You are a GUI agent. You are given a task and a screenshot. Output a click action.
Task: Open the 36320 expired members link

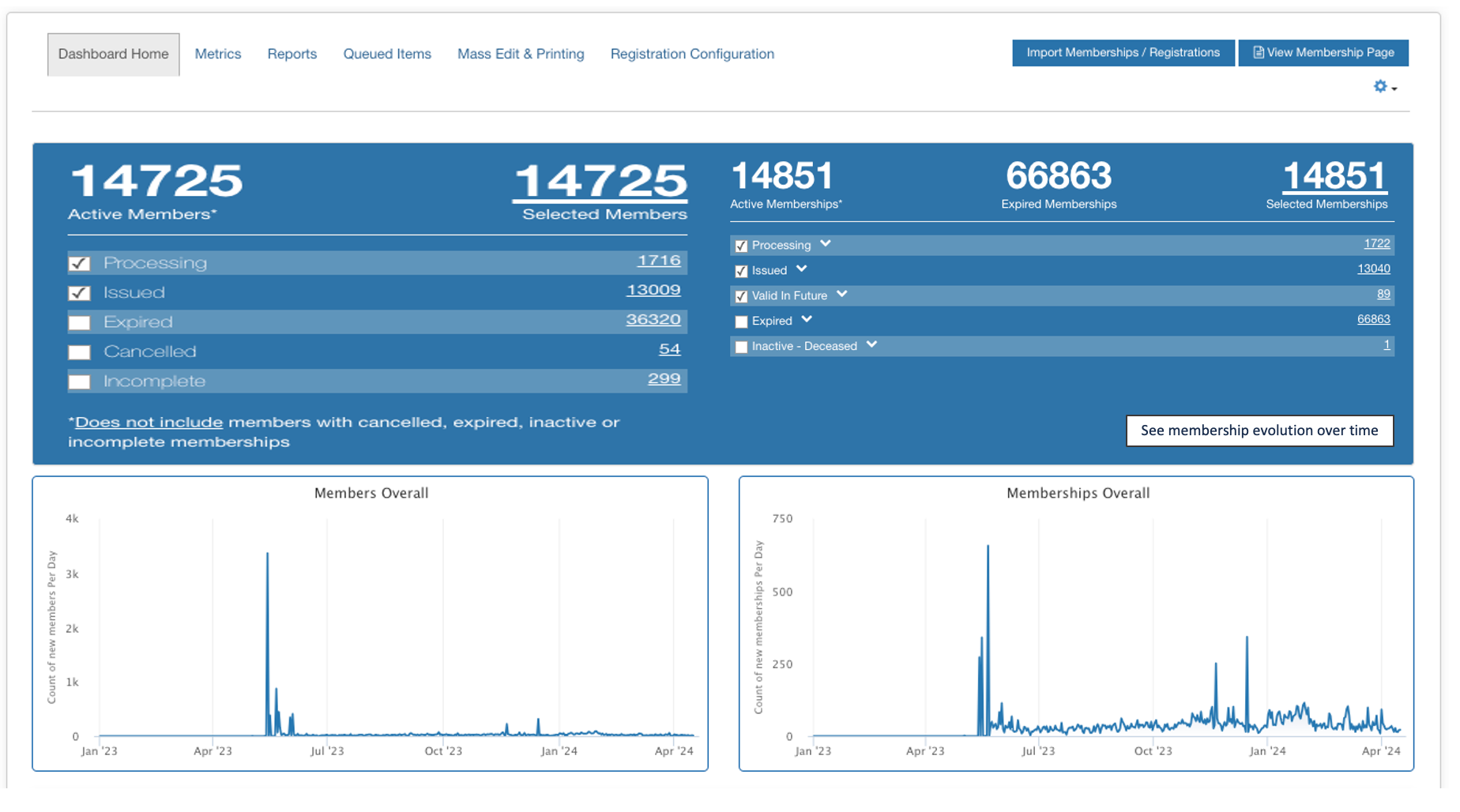(653, 320)
